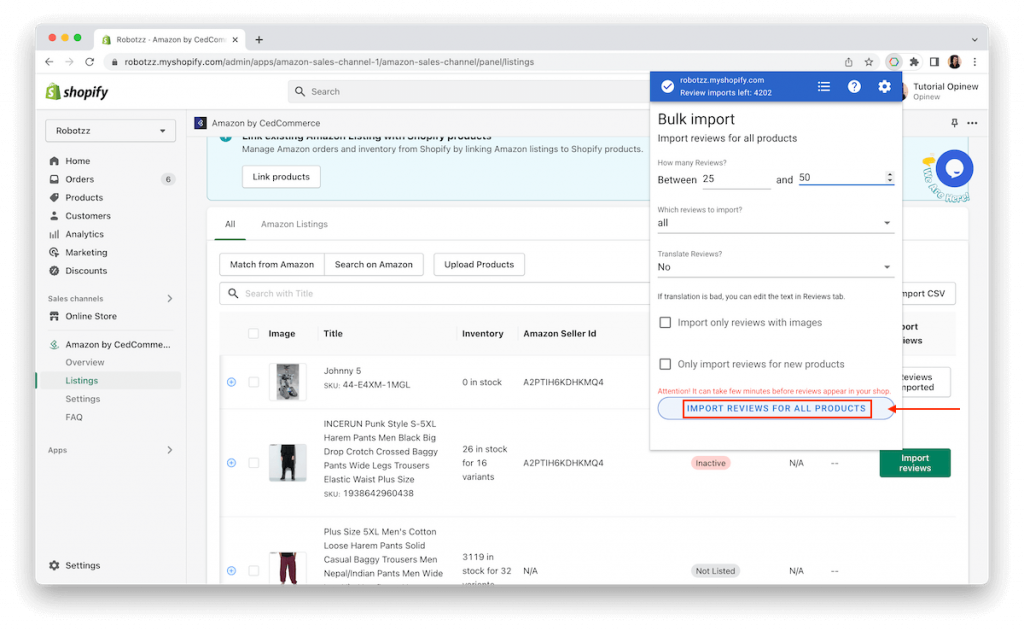Toggle select-all checkbox in table header
The image size is (1024, 631).
[253, 333]
